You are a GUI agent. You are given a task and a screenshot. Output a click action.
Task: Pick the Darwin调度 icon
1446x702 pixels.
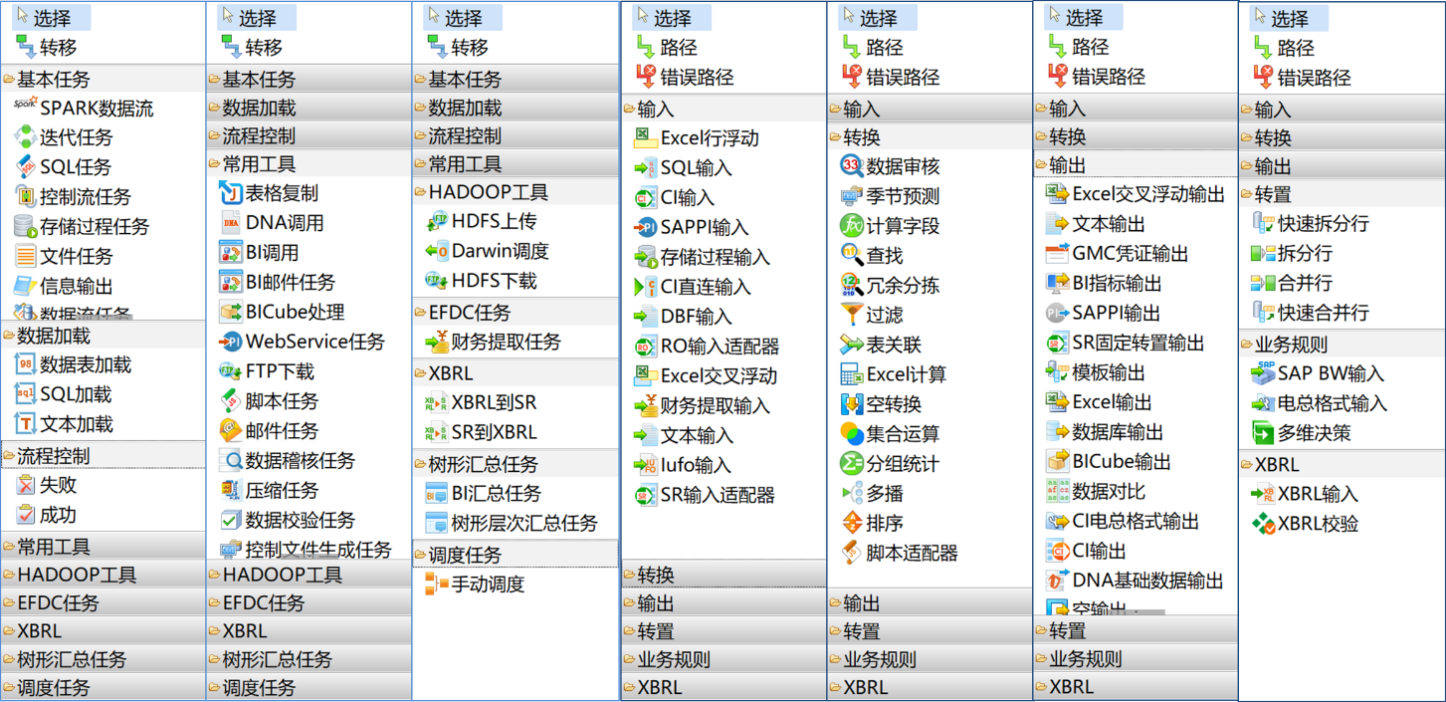tap(437, 251)
